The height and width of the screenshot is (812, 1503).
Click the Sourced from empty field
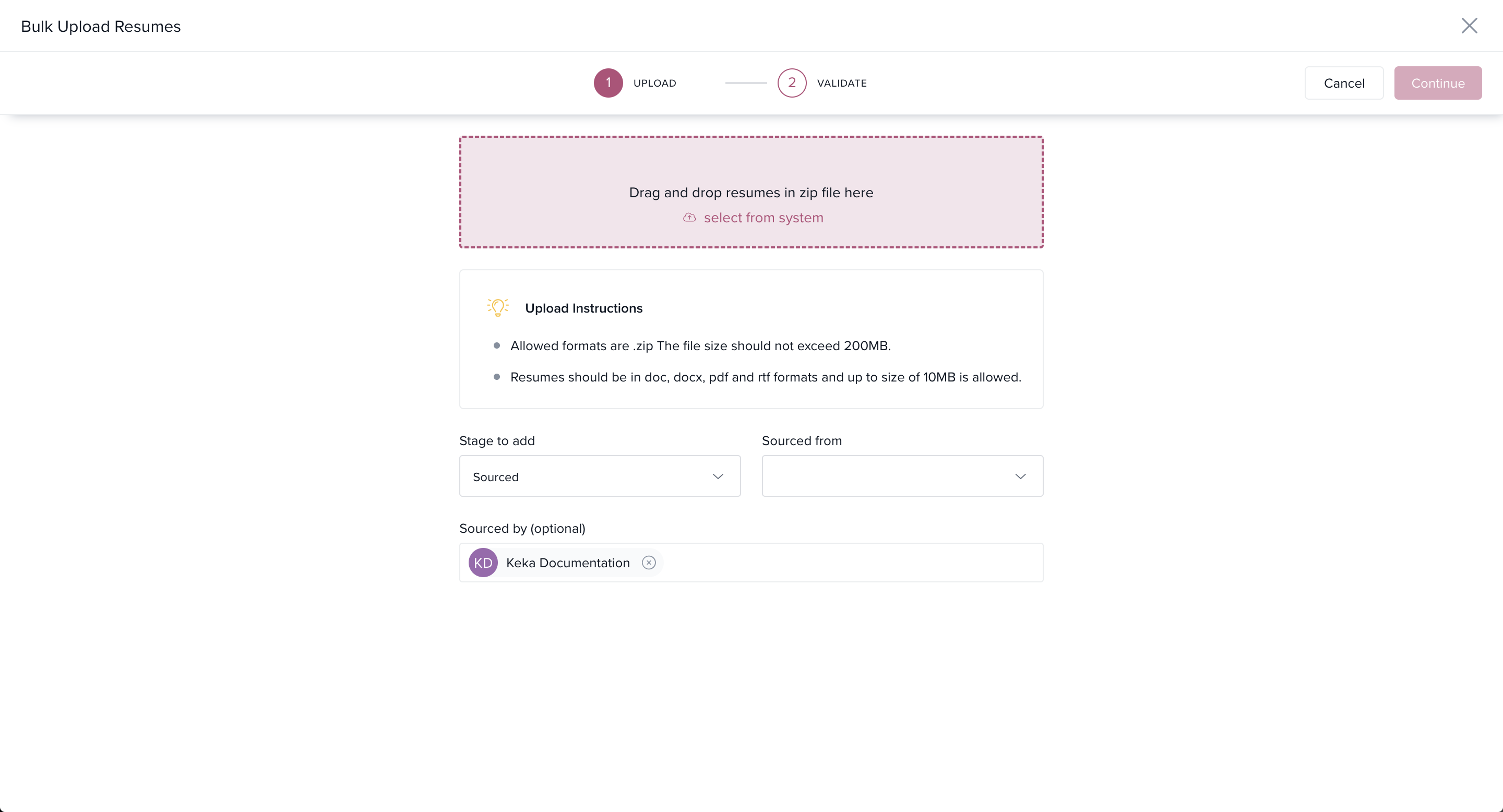[x=887, y=476]
